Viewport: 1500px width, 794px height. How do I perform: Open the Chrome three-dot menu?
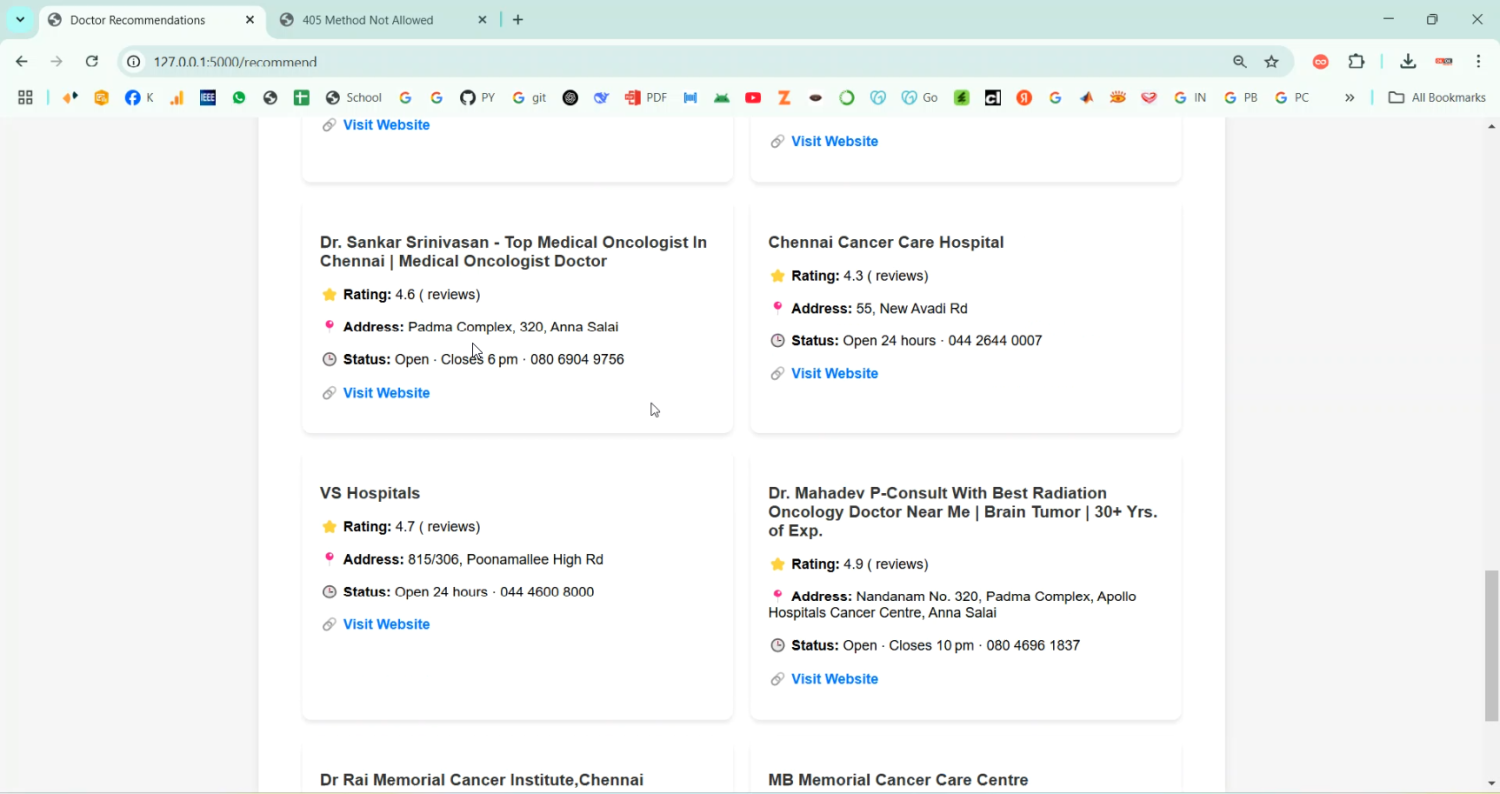[x=1479, y=62]
